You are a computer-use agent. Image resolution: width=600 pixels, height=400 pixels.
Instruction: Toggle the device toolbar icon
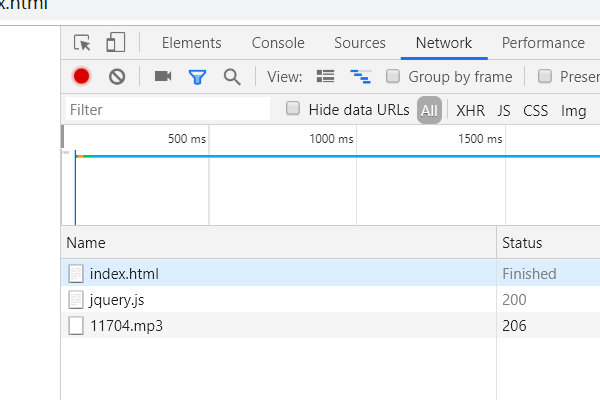point(116,43)
